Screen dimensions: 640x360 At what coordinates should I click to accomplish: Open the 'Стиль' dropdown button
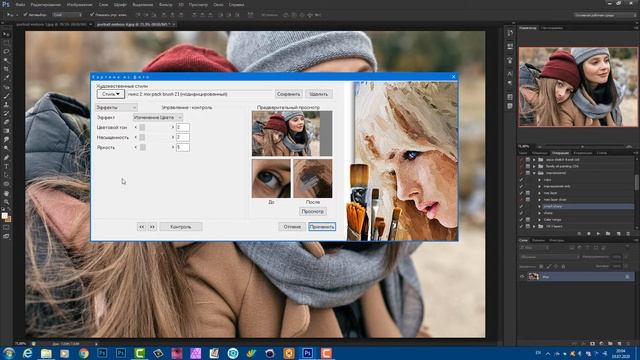tap(111, 94)
